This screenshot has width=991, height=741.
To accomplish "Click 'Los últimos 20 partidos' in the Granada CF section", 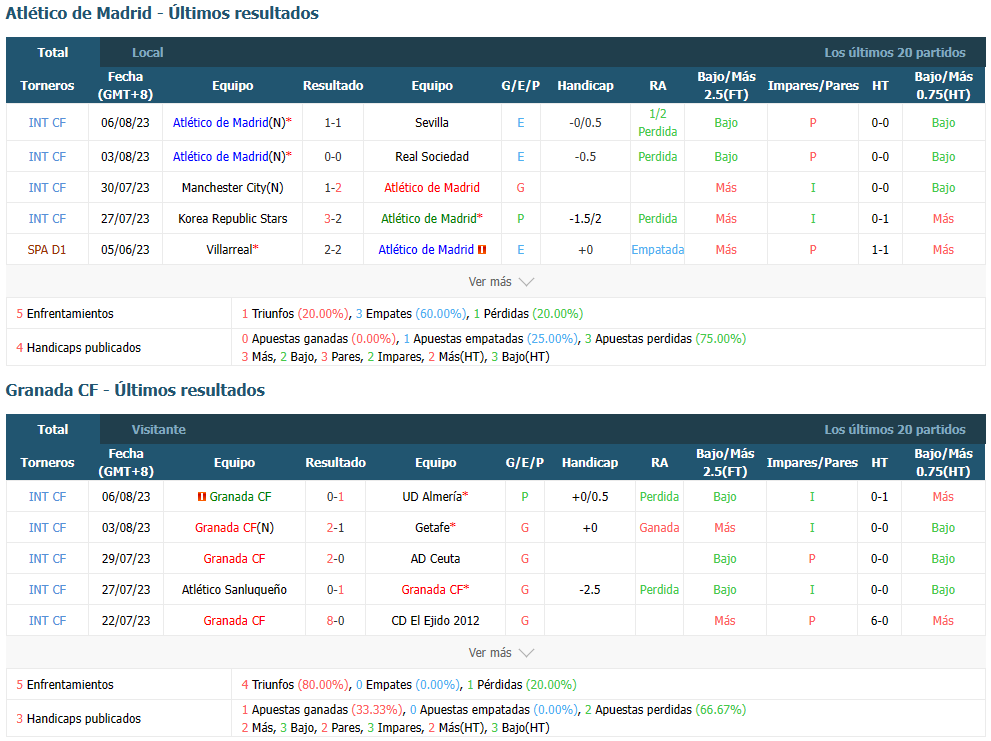I will tap(895, 429).
